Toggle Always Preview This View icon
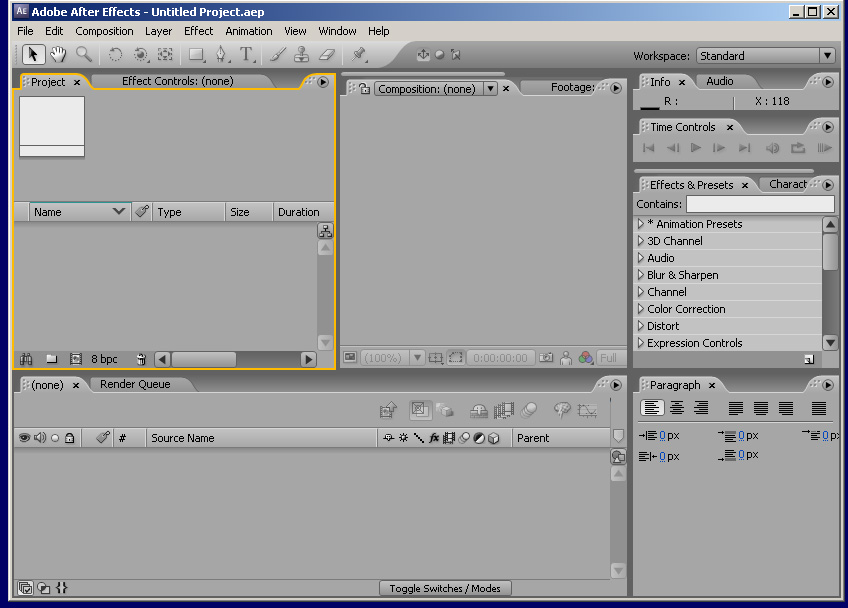 pyautogui.click(x=350, y=358)
